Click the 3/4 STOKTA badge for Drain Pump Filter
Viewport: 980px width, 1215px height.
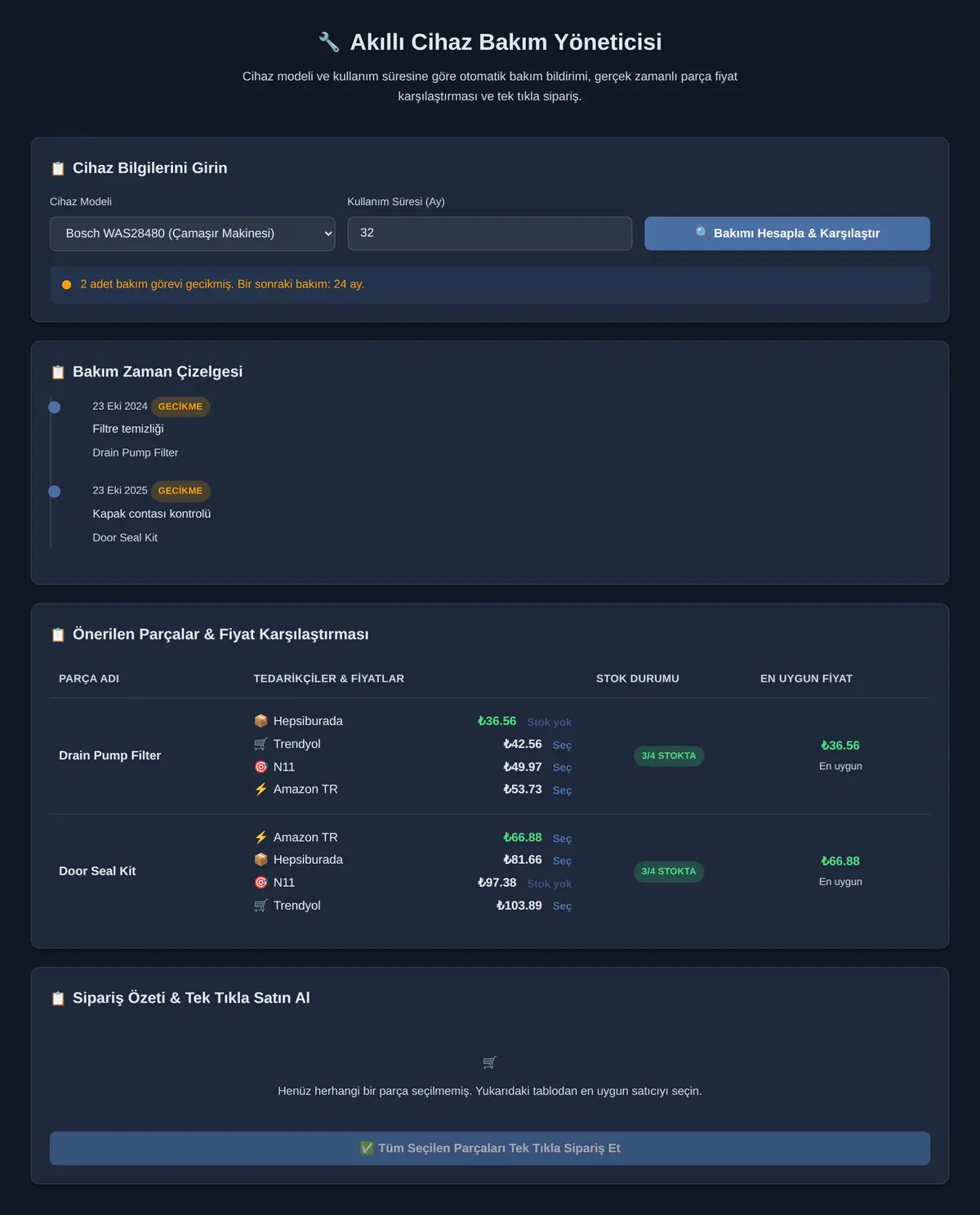(x=669, y=756)
